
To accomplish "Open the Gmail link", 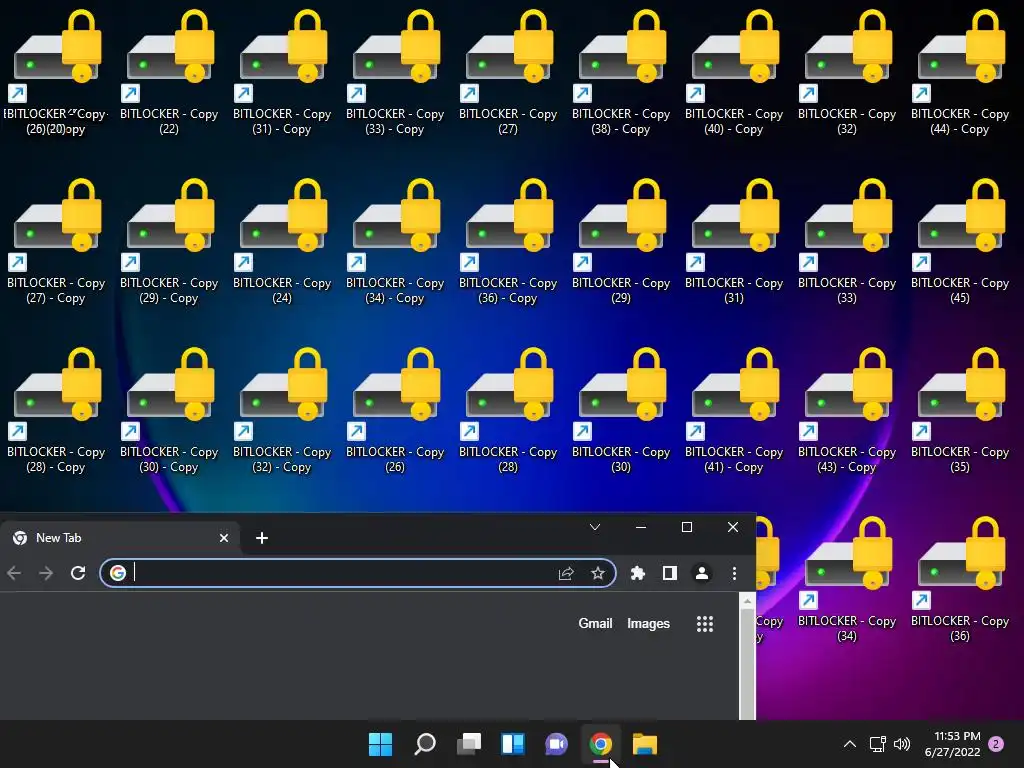I will 595,624.
